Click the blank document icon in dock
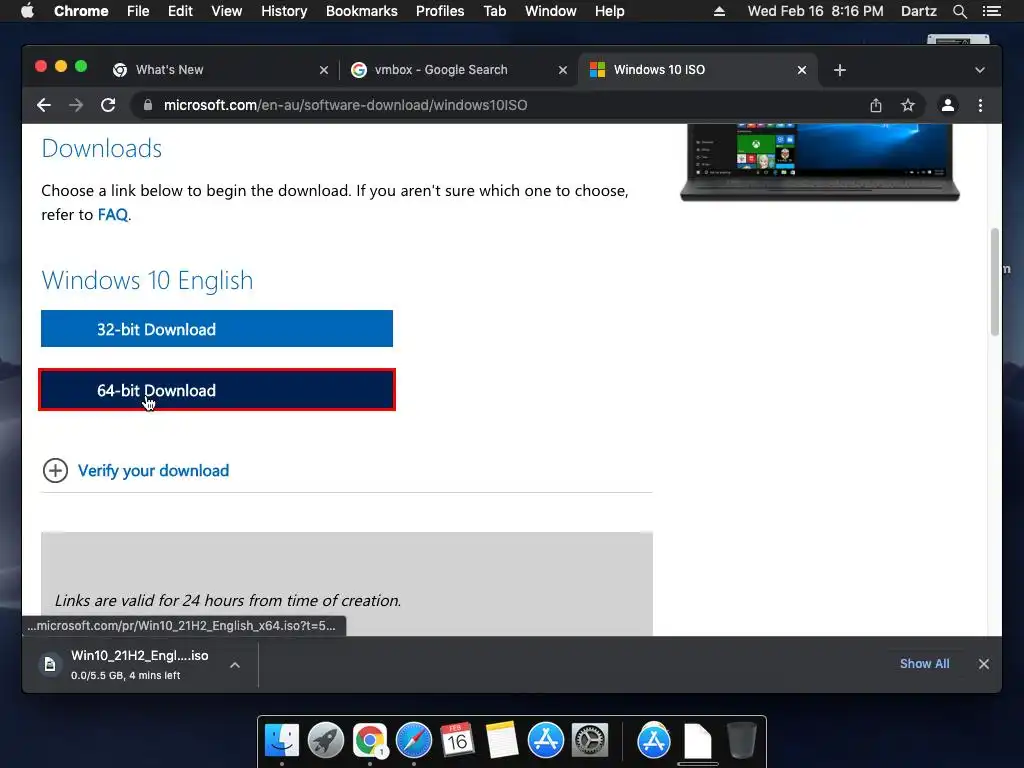 (697, 741)
